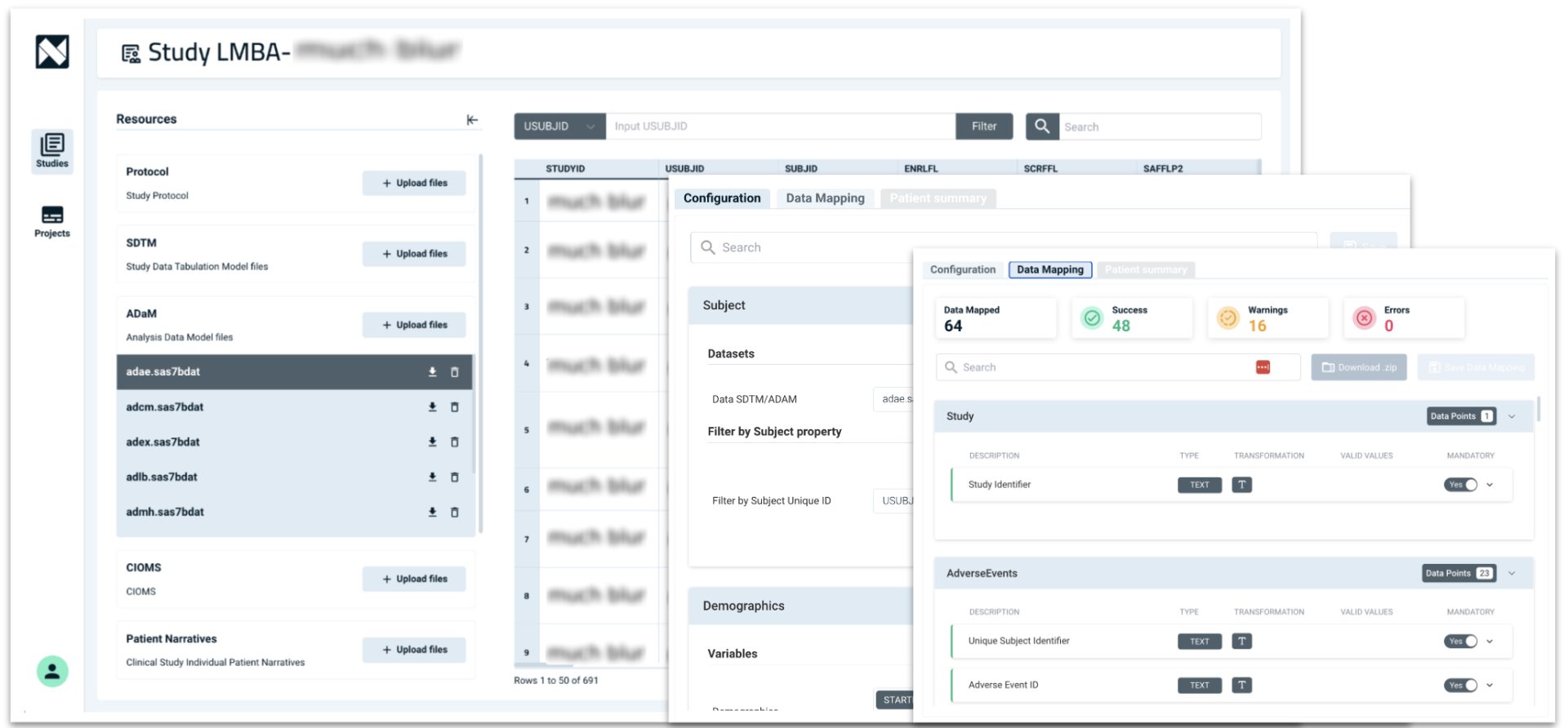Expand the Study Identifier row chevron

tap(1490, 485)
